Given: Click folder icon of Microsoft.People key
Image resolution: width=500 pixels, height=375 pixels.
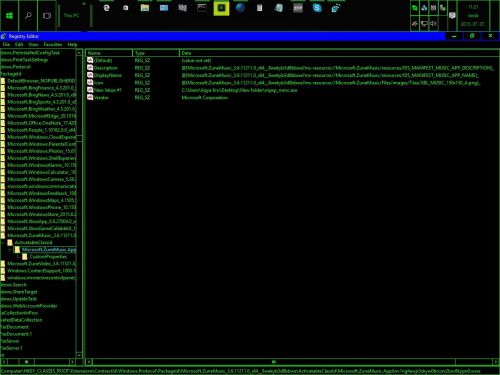Looking at the screenshot, I should pyautogui.click(x=3, y=130).
